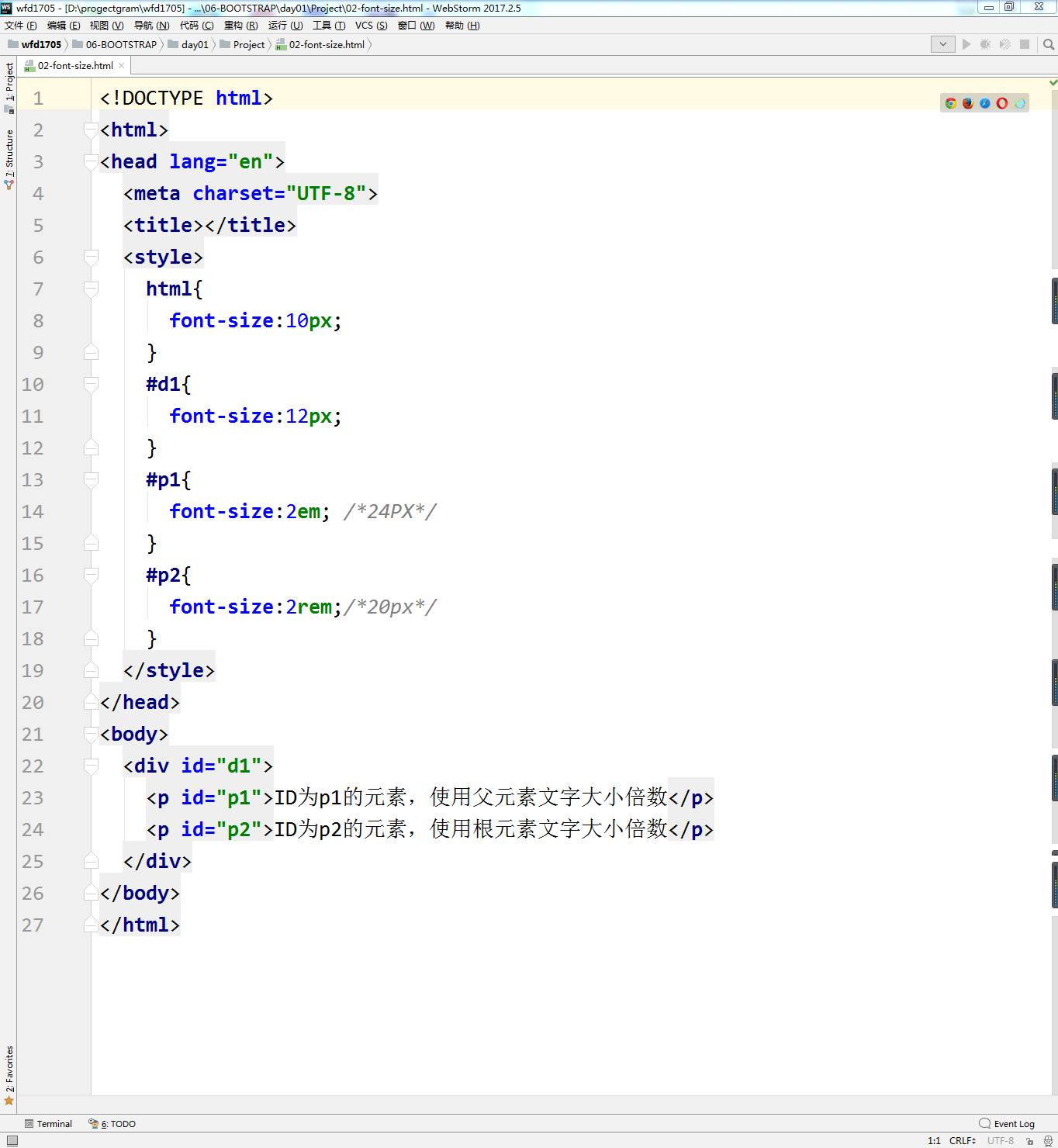The width and height of the screenshot is (1058, 1148).
Task: Click the Debug bug icon
Action: point(986,44)
